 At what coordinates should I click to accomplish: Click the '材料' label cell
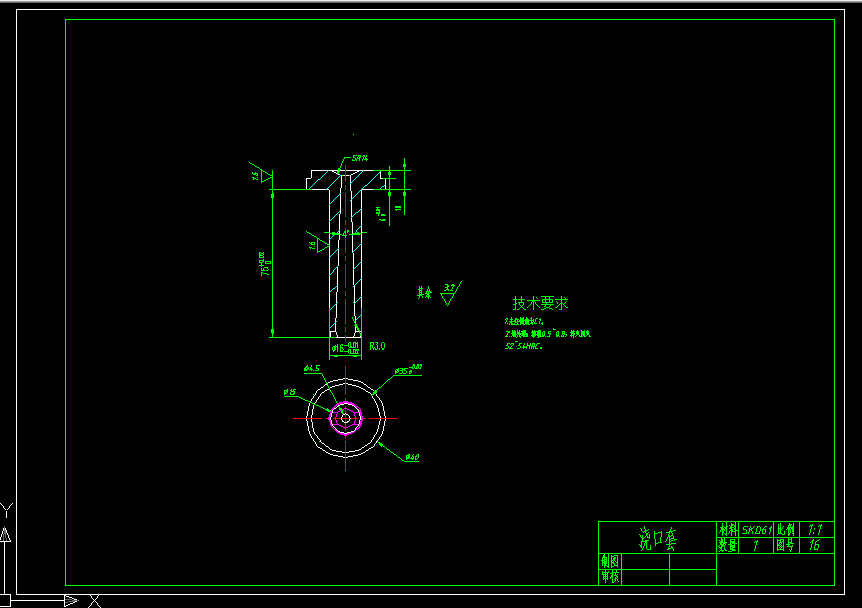[x=727, y=530]
